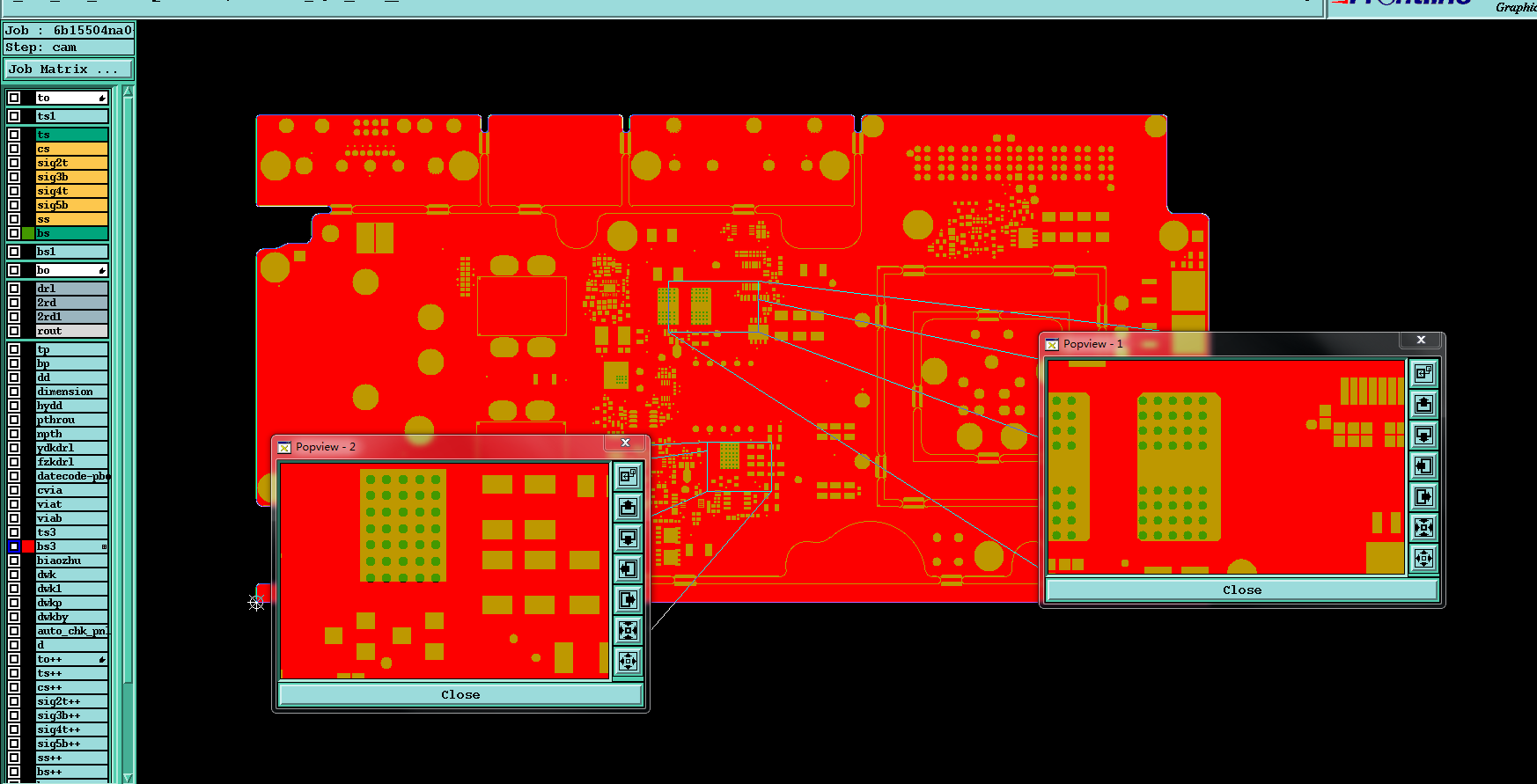Viewport: 1537px width, 784px height.
Task: Select the pthrou layer name
Action: [x=71, y=420]
